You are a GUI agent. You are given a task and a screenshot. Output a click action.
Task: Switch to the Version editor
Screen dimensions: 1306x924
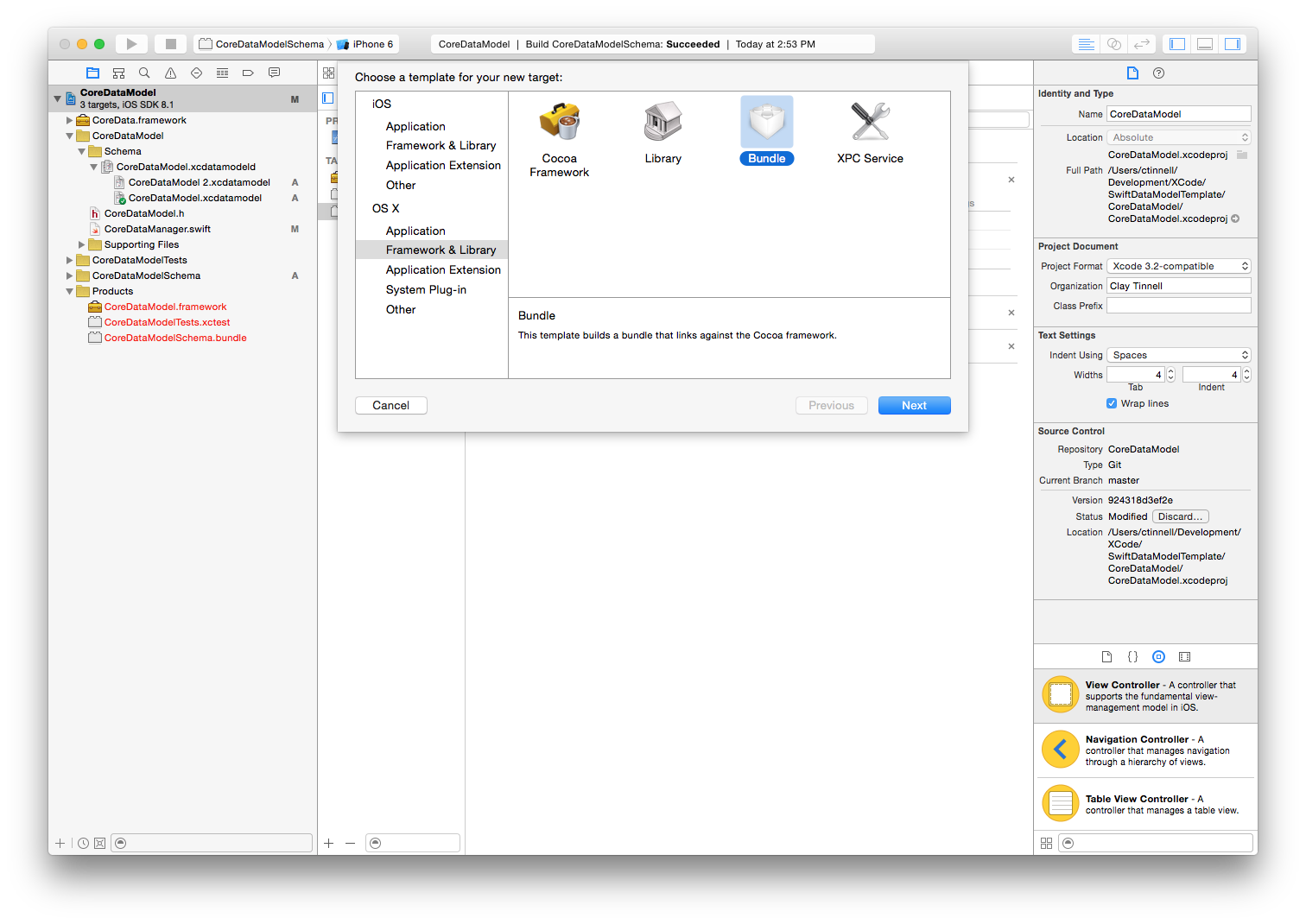[x=1142, y=44]
